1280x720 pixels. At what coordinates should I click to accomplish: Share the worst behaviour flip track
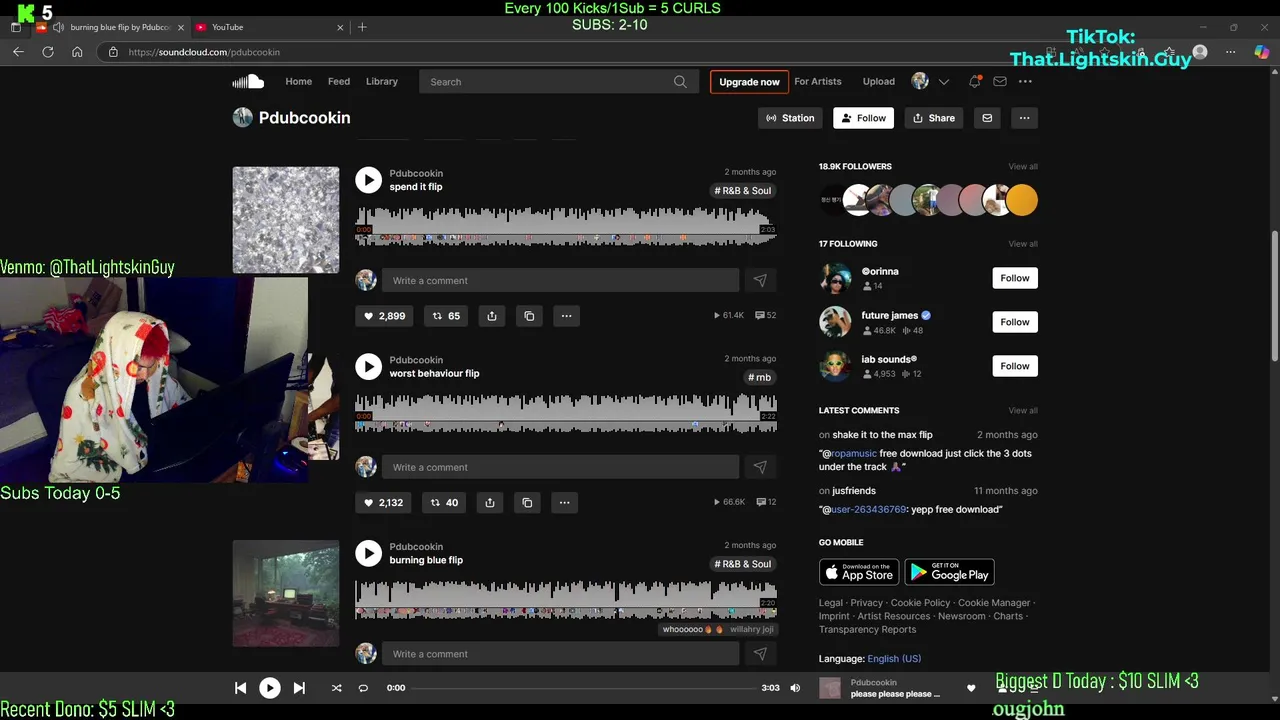point(490,503)
